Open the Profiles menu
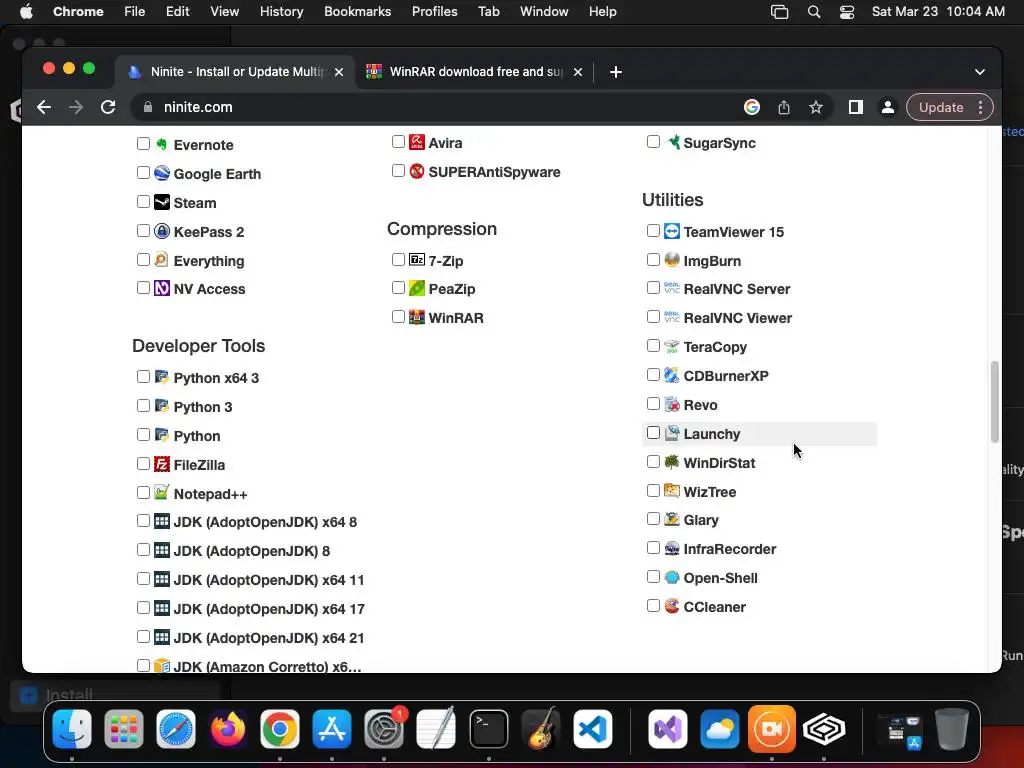 click(434, 11)
